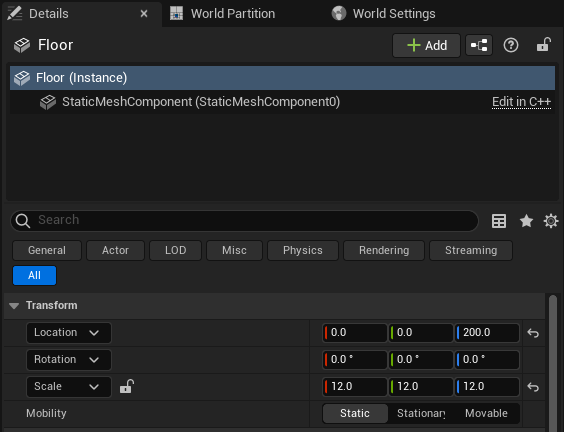Reset Scale to default arrow icon

(x=533, y=387)
